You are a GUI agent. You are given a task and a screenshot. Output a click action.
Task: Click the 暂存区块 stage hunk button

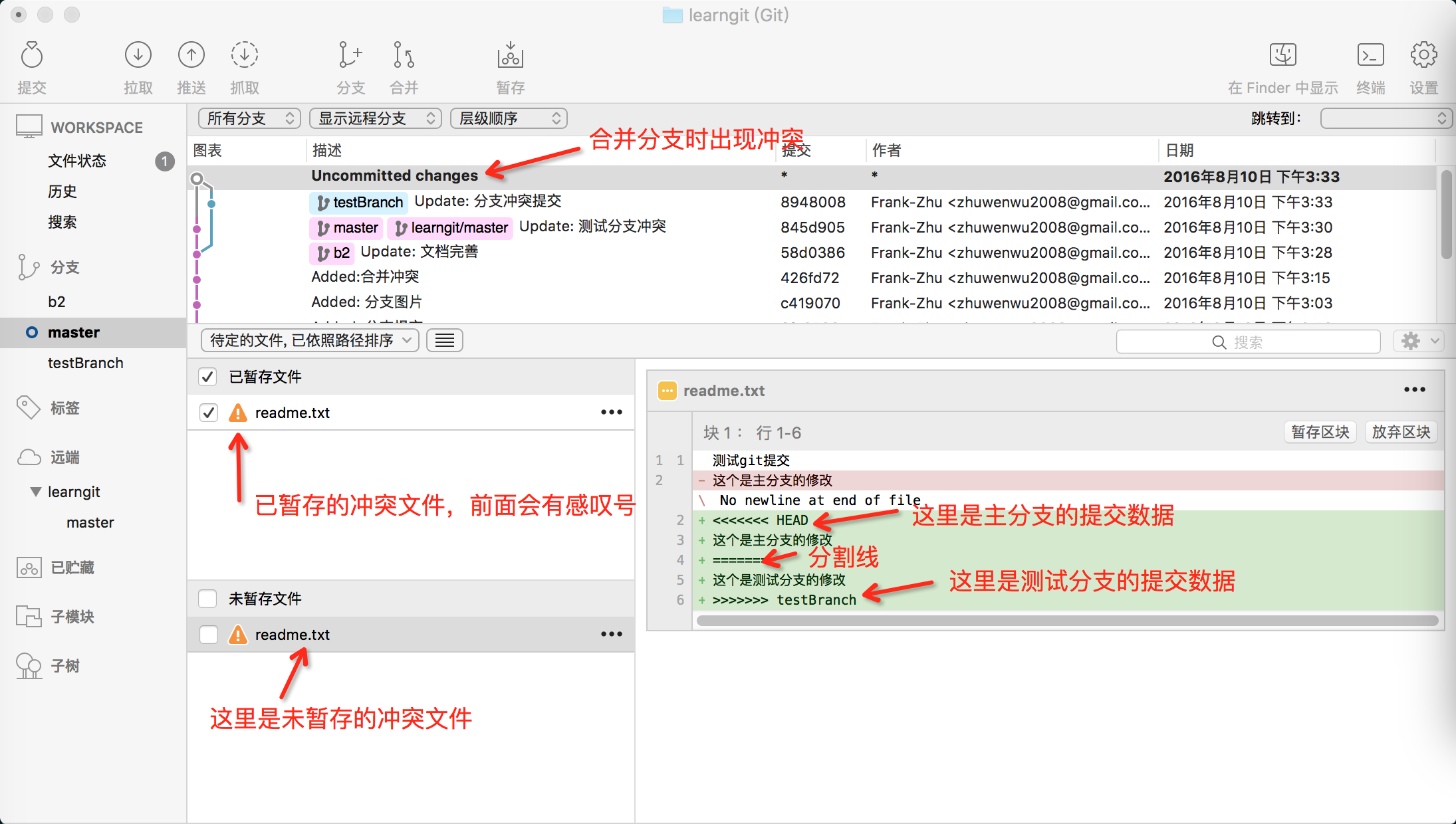[1320, 433]
